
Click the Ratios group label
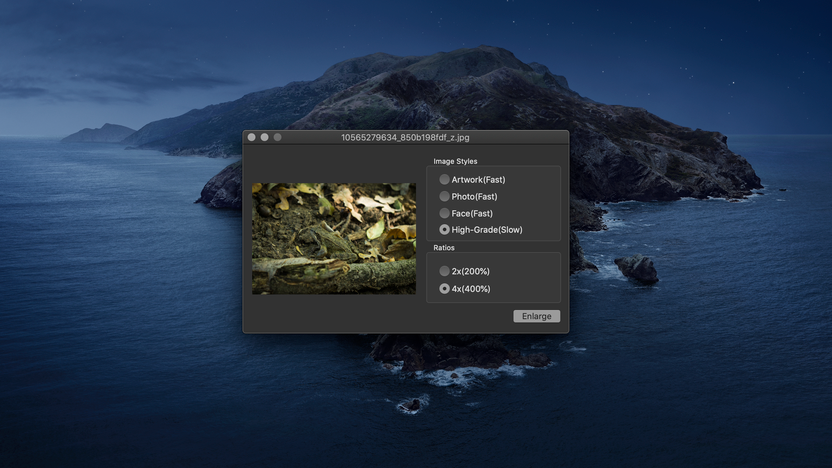(x=444, y=248)
